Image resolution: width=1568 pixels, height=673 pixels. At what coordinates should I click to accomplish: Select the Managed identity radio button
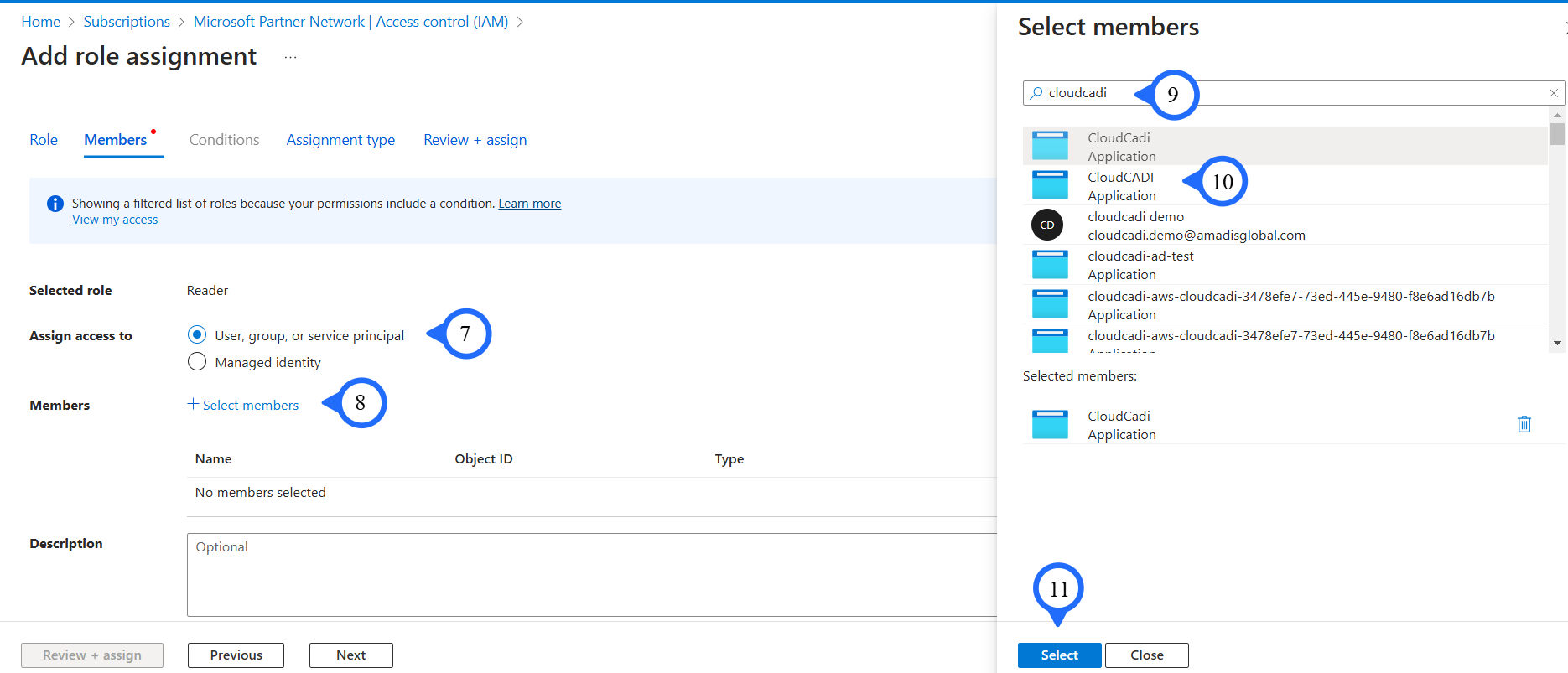[x=197, y=361]
